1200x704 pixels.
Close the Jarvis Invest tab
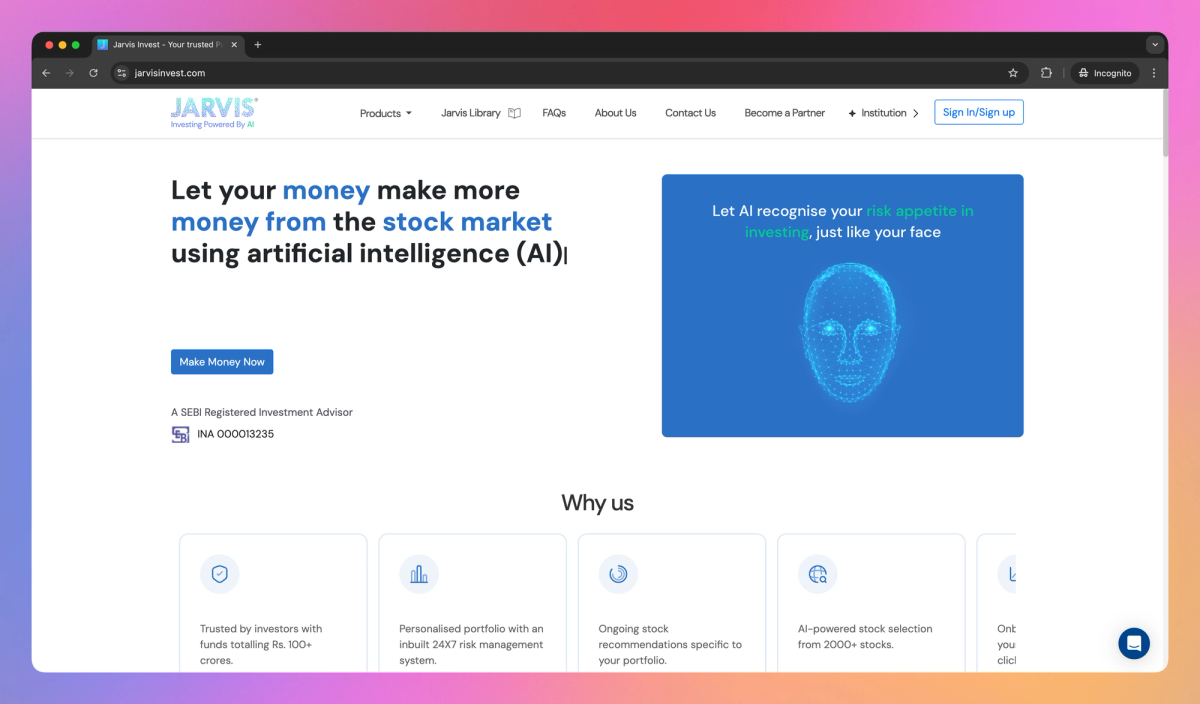pyautogui.click(x=234, y=45)
